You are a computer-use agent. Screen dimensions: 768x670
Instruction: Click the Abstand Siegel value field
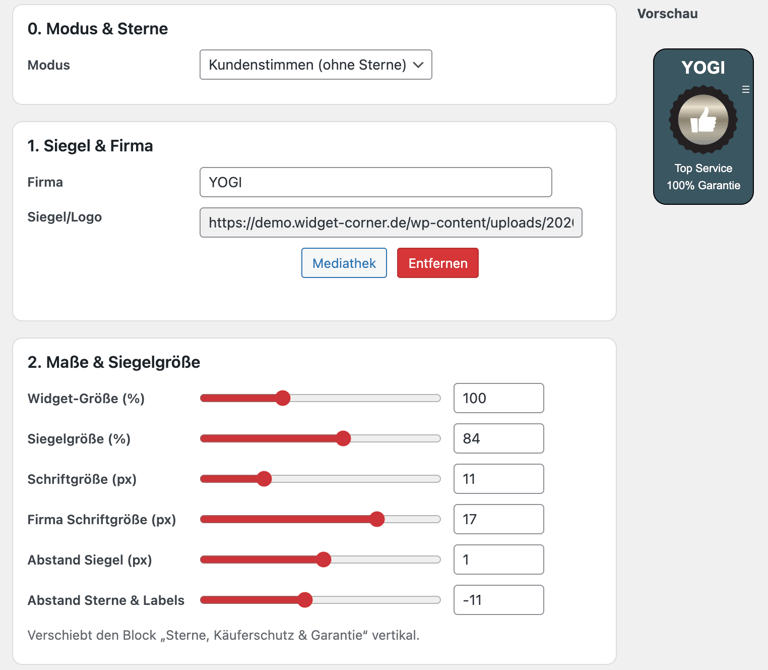[x=498, y=560]
